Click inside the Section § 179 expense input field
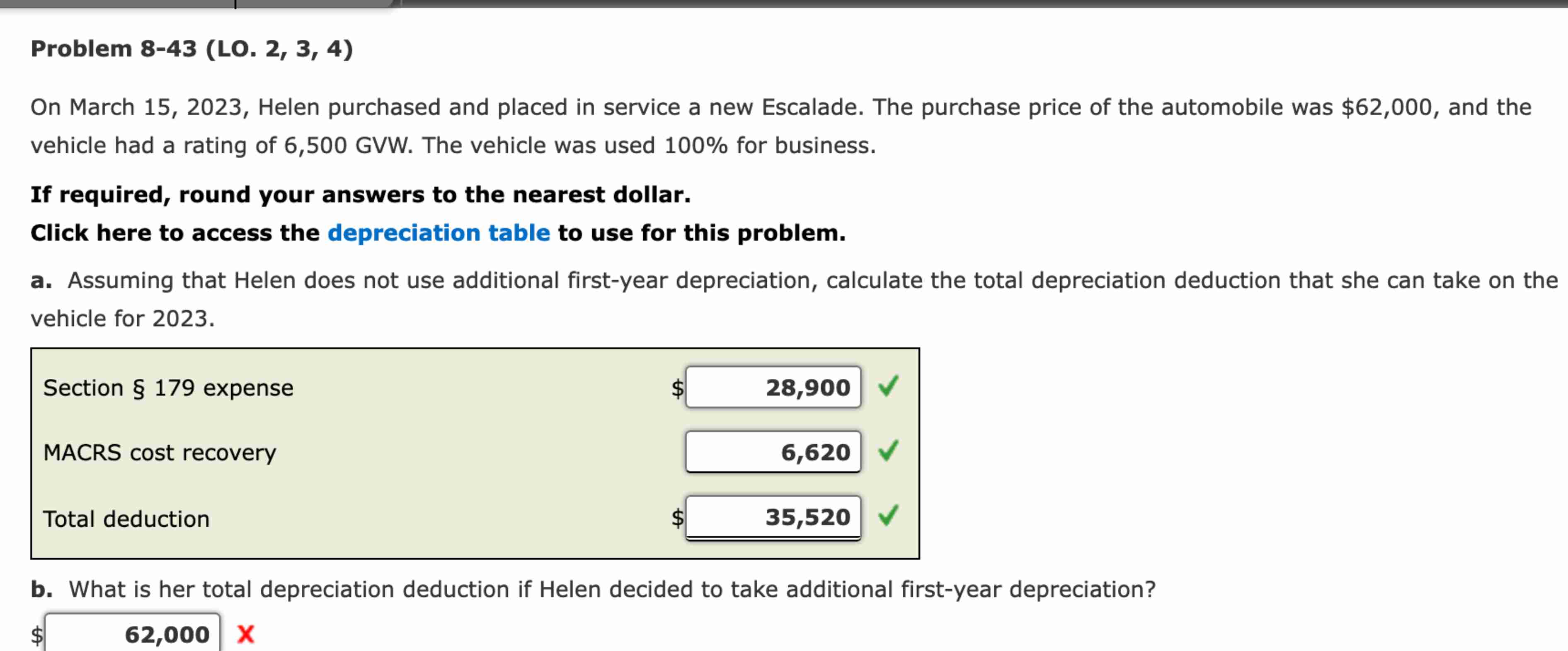Image resolution: width=1568 pixels, height=651 pixels. pos(773,387)
